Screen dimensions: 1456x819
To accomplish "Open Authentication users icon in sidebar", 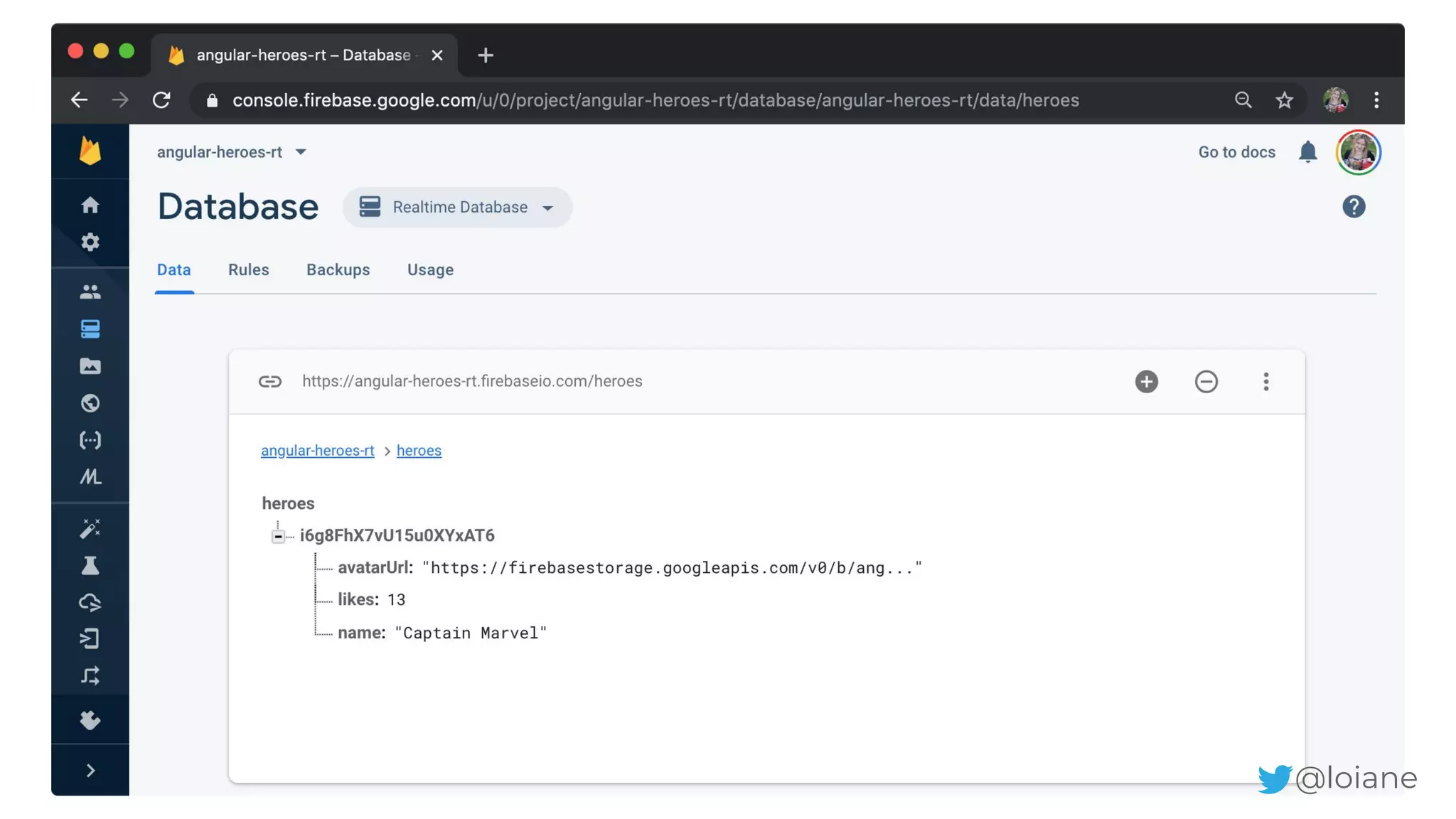I will 90,292.
